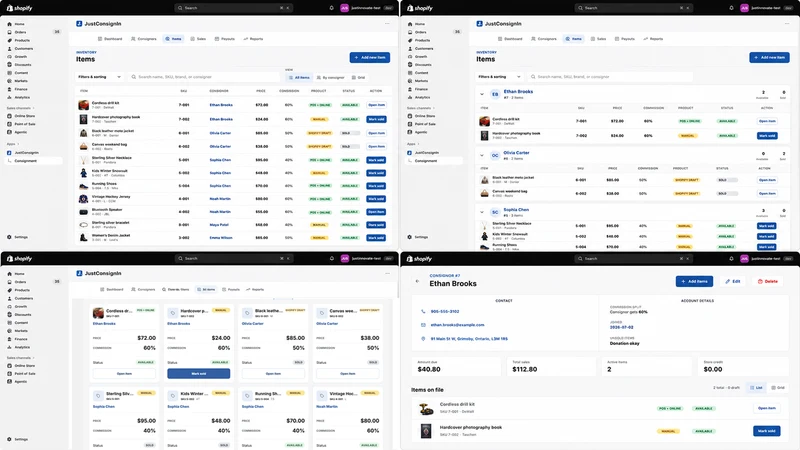
Task: Open Sales tab in top-left panel
Action: 198,39
